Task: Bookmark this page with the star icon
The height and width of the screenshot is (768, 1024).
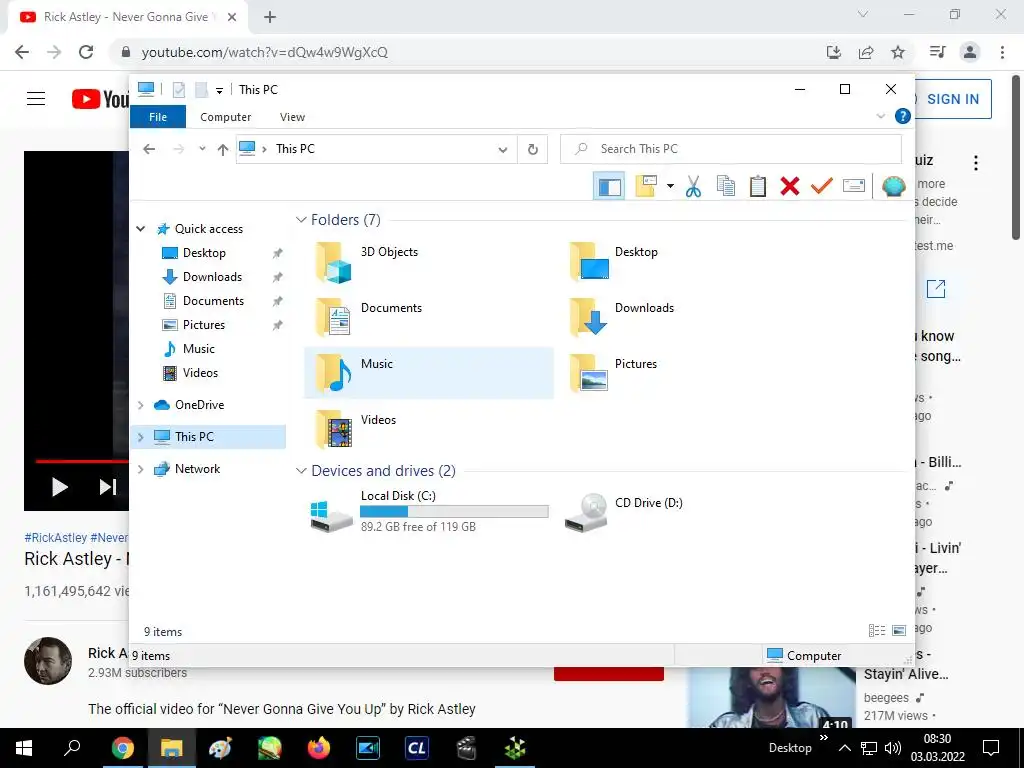Action: [898, 52]
